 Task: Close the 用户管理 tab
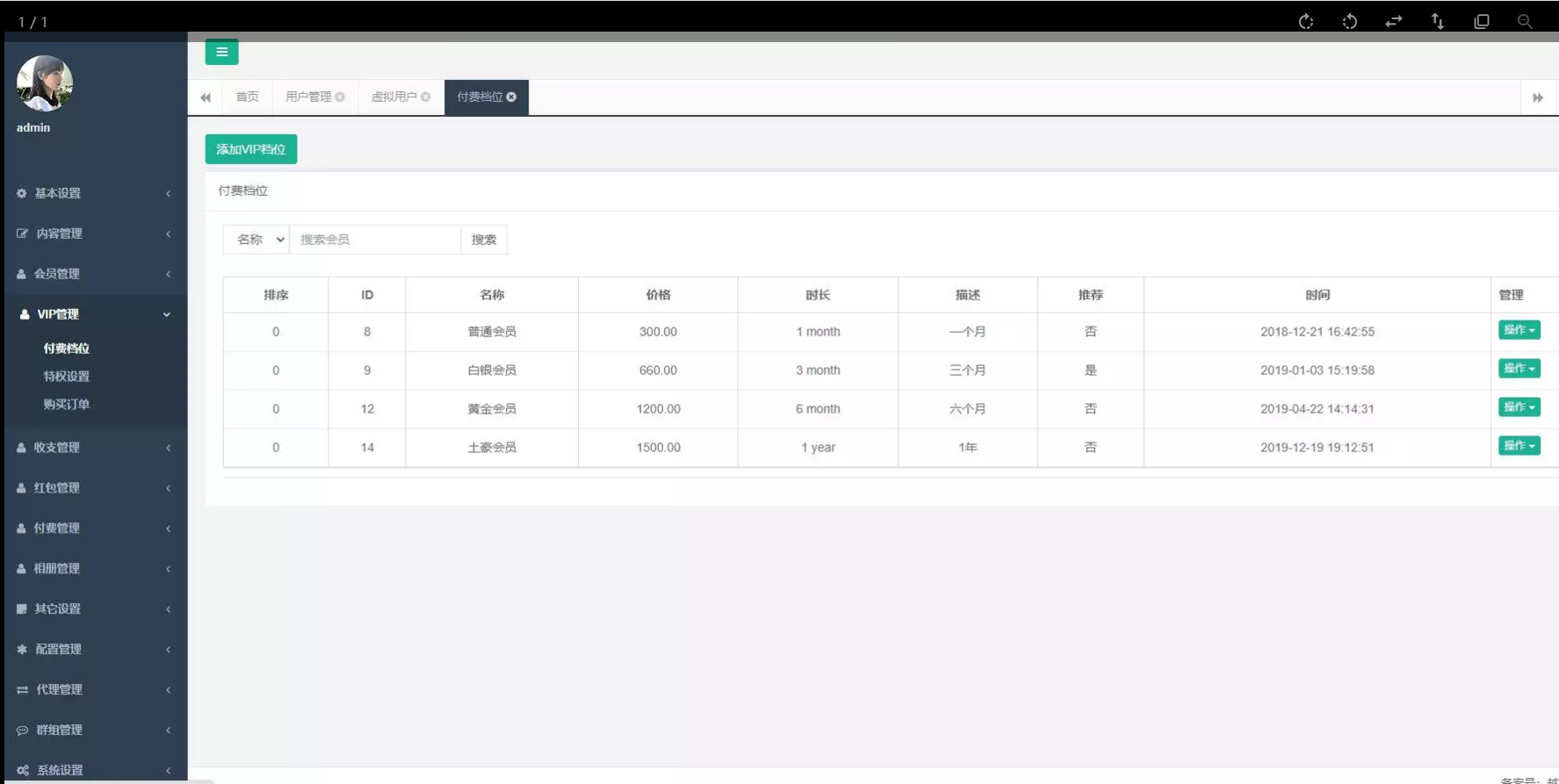(340, 97)
